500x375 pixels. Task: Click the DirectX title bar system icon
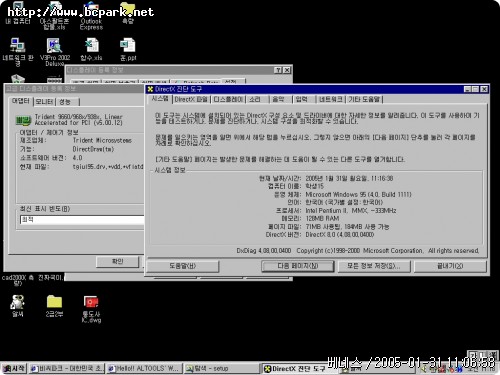tap(150, 89)
